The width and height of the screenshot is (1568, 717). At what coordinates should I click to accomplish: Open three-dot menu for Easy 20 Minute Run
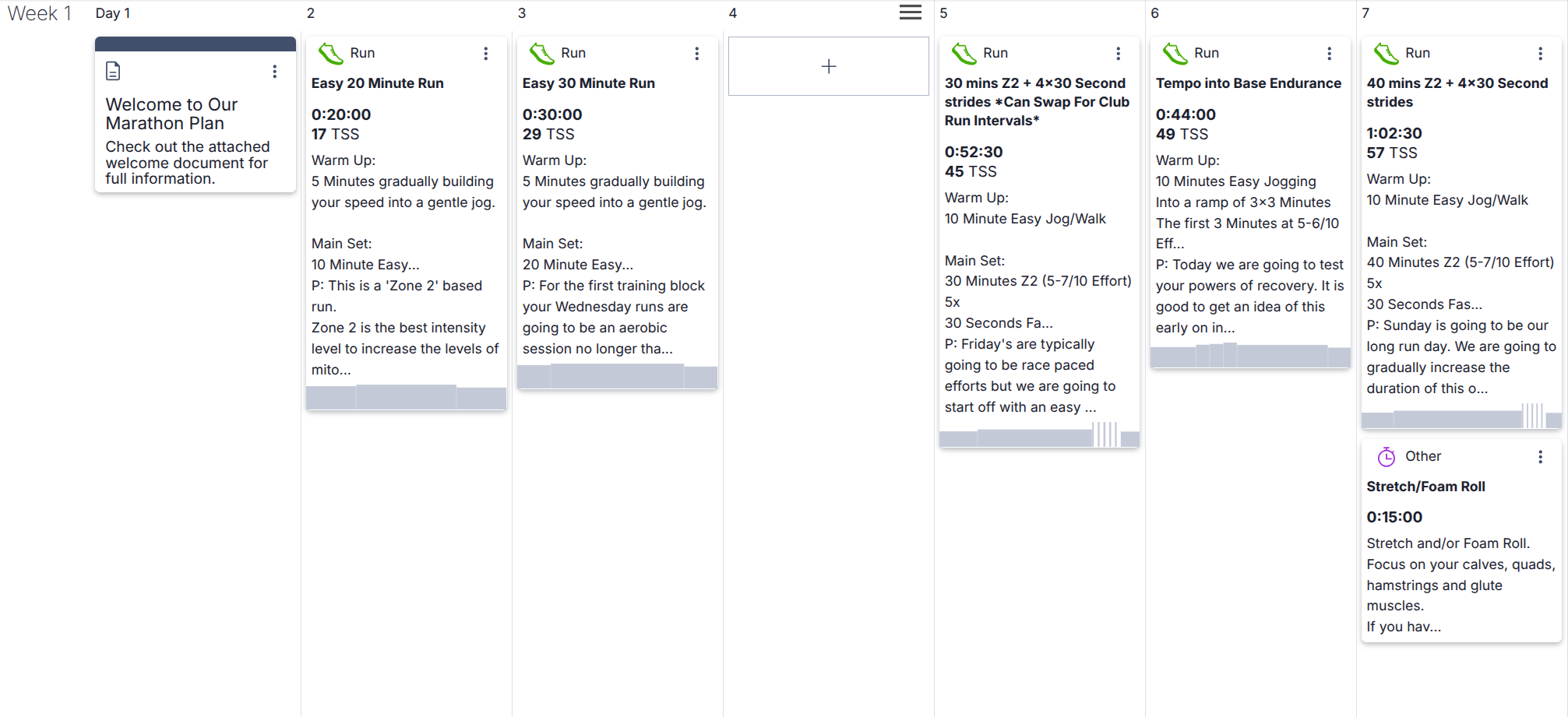coord(485,54)
